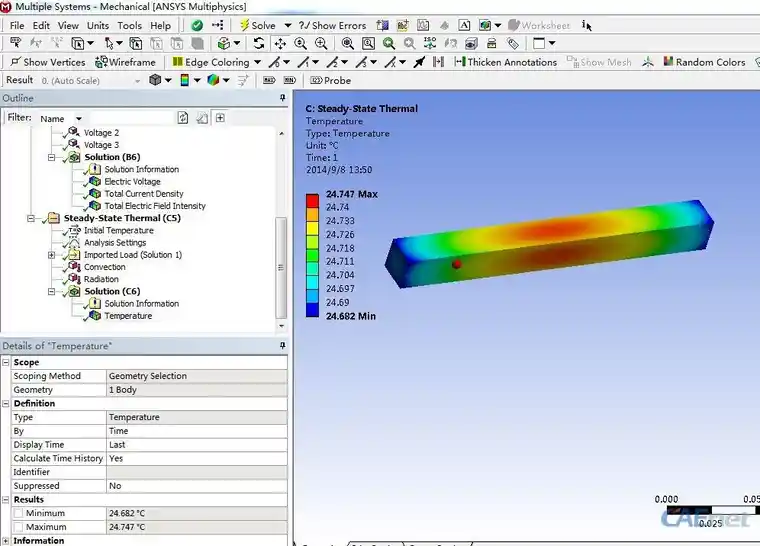This screenshot has height=546, width=760.
Task: Toggle Wireframe display mode
Action: click(x=126, y=62)
